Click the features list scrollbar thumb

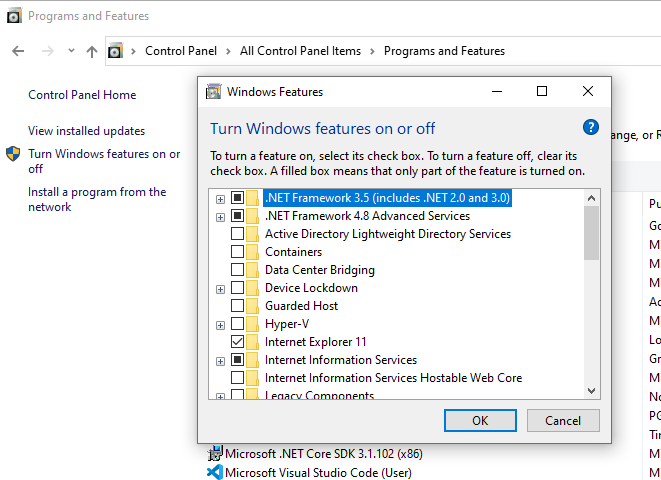[x=591, y=233]
